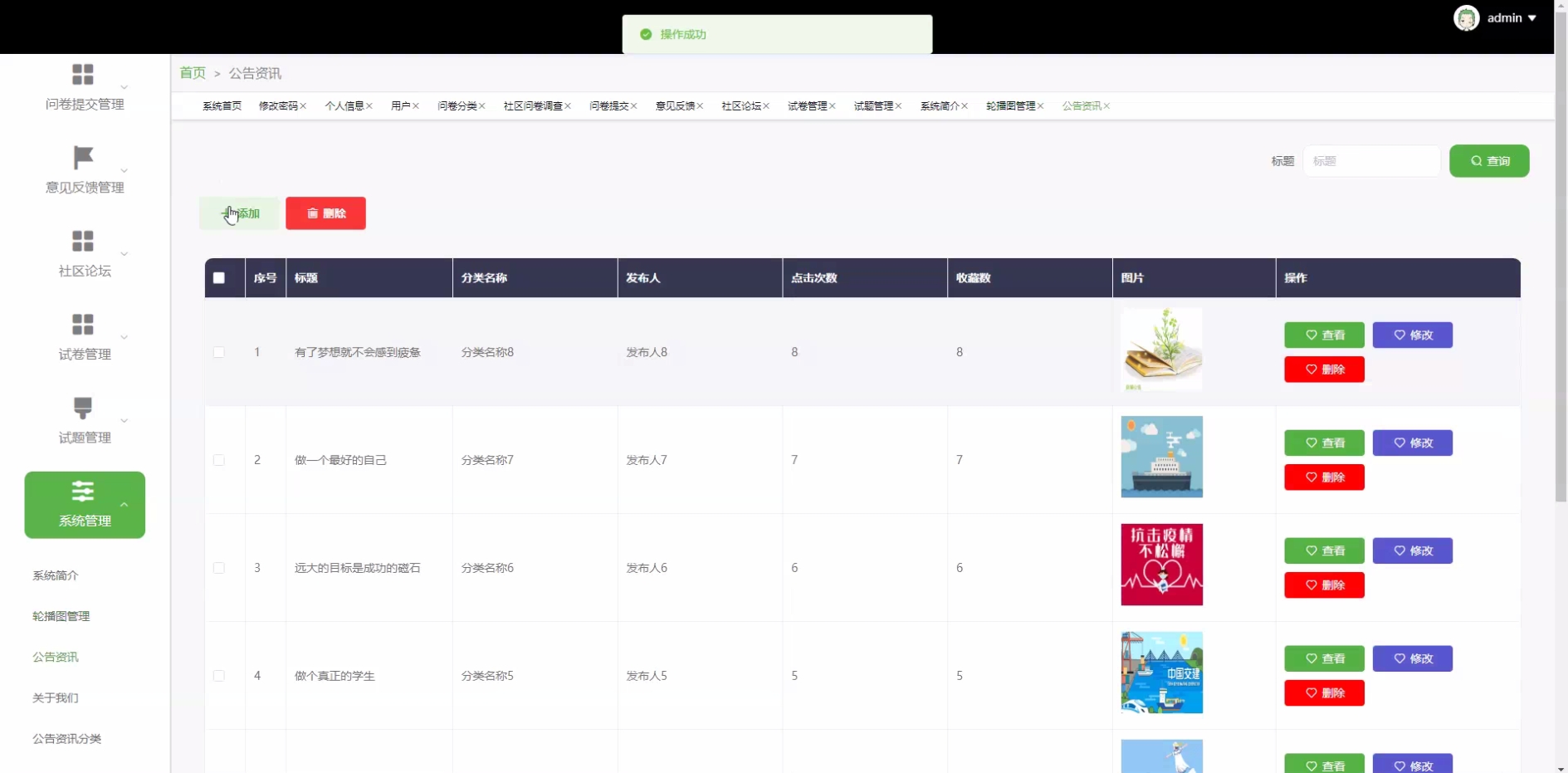This screenshot has height=773, width=1568.
Task: Click the 查询 search button
Action: click(x=1489, y=161)
